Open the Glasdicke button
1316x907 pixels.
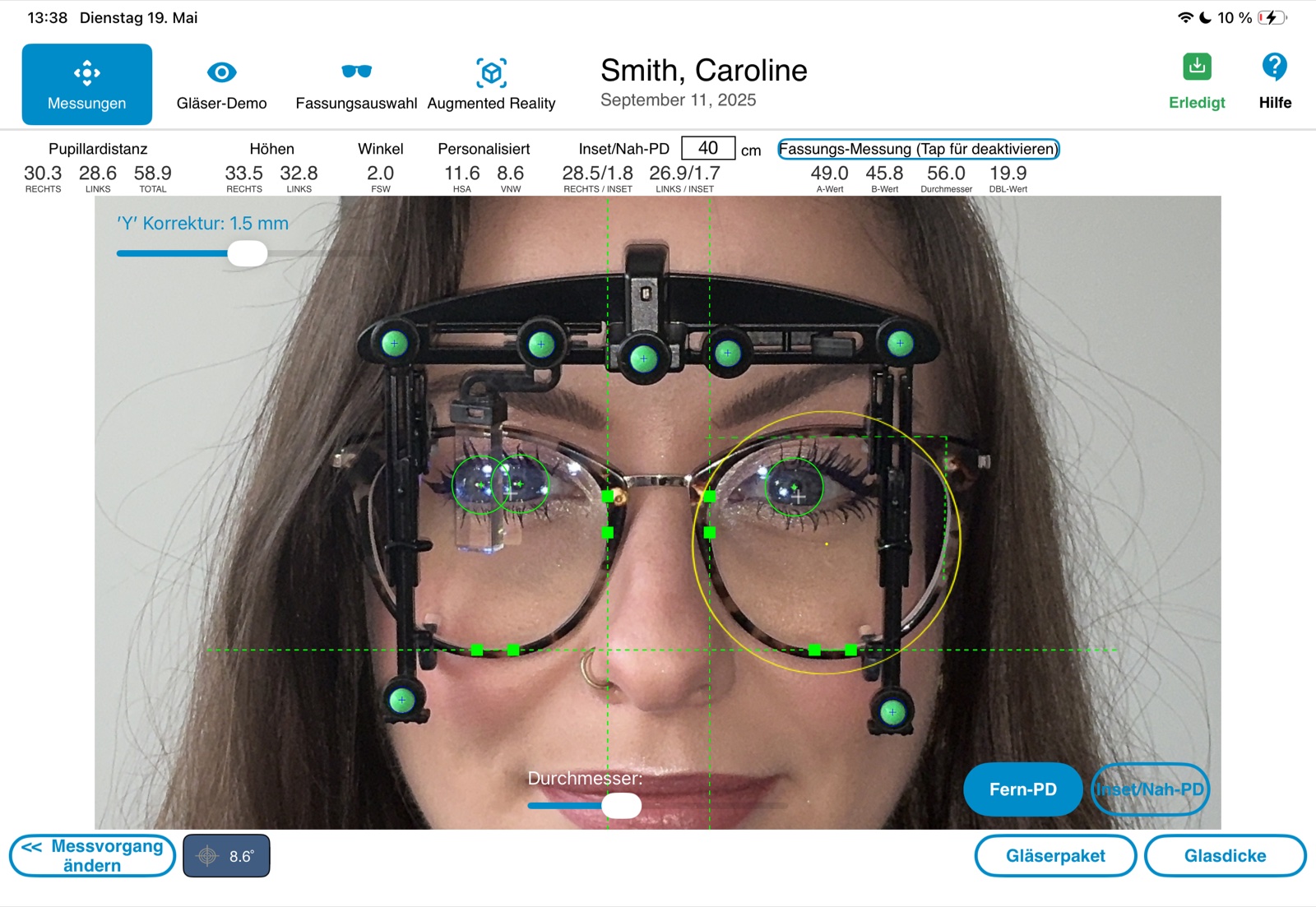[x=1225, y=856]
